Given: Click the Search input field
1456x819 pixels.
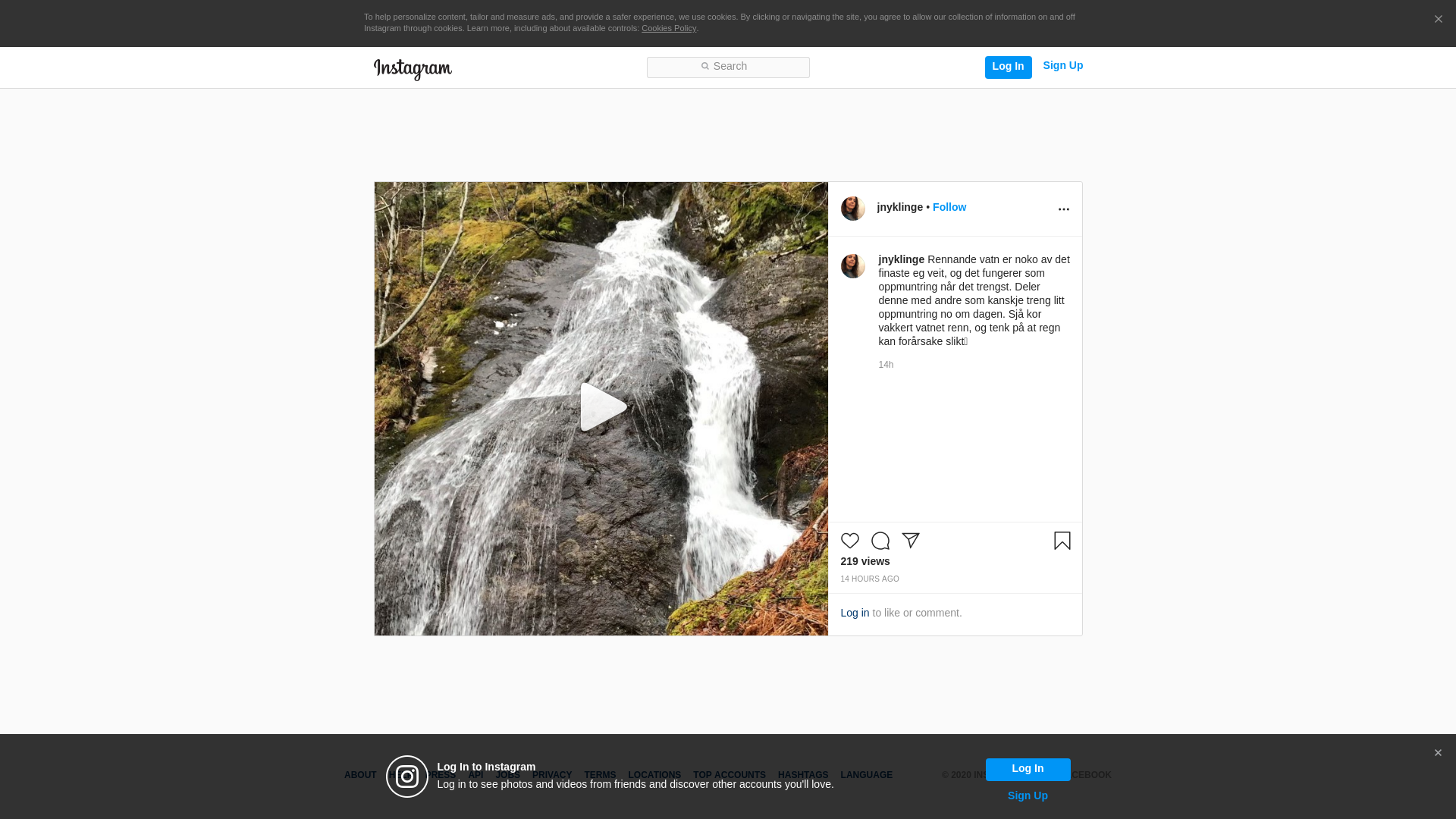Looking at the screenshot, I should tap(728, 67).
